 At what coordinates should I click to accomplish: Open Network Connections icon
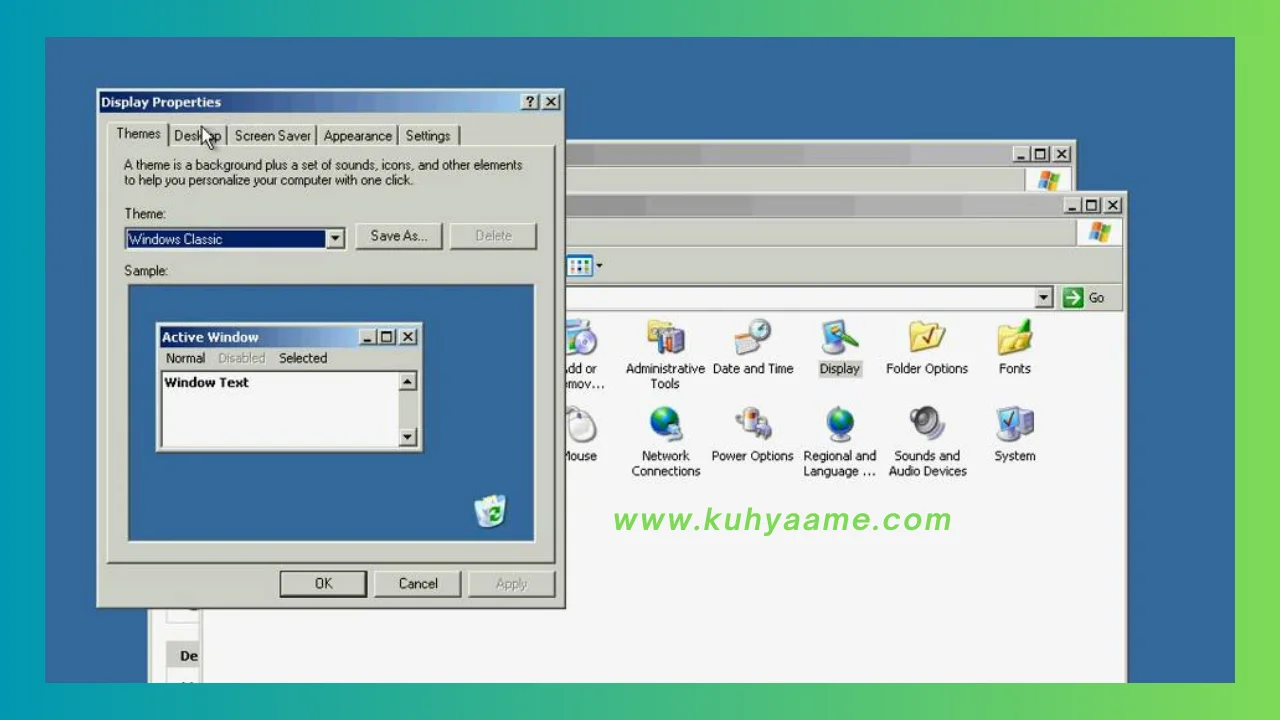click(665, 442)
